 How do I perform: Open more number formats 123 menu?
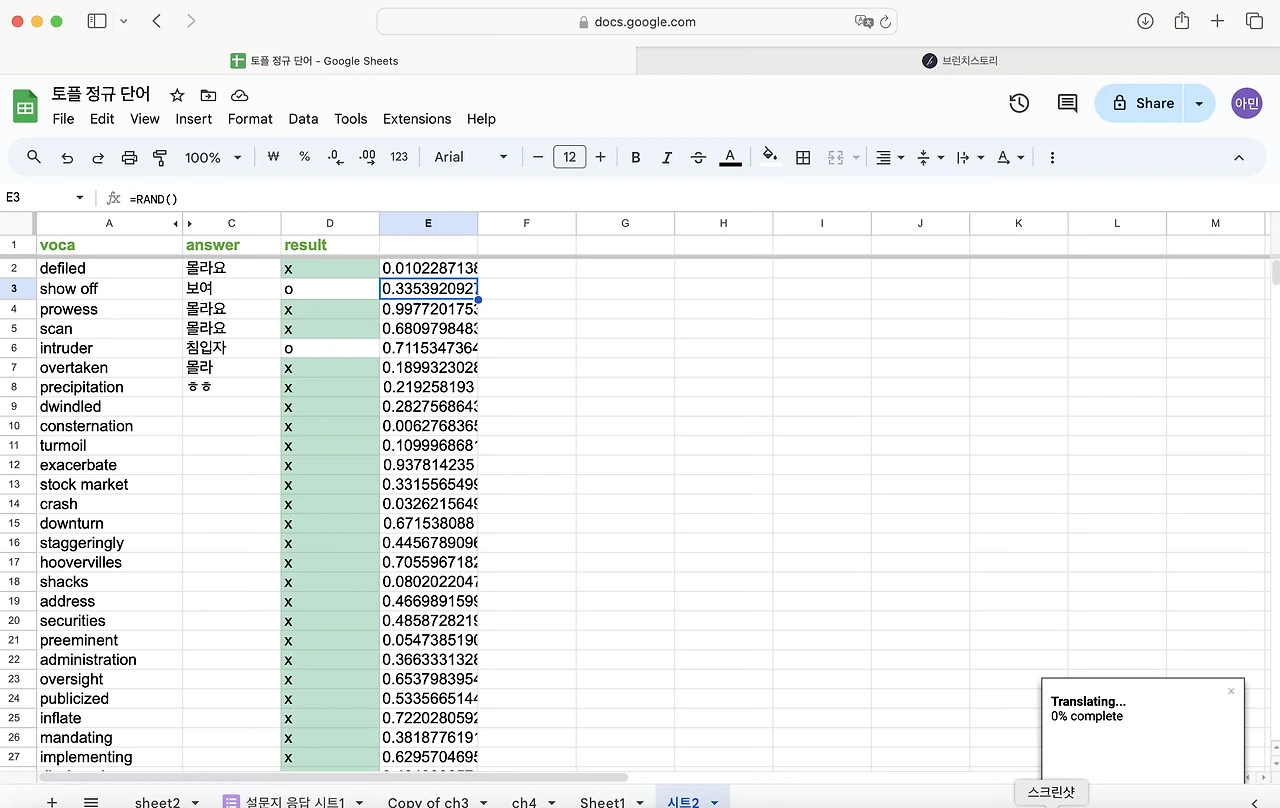(x=399, y=157)
